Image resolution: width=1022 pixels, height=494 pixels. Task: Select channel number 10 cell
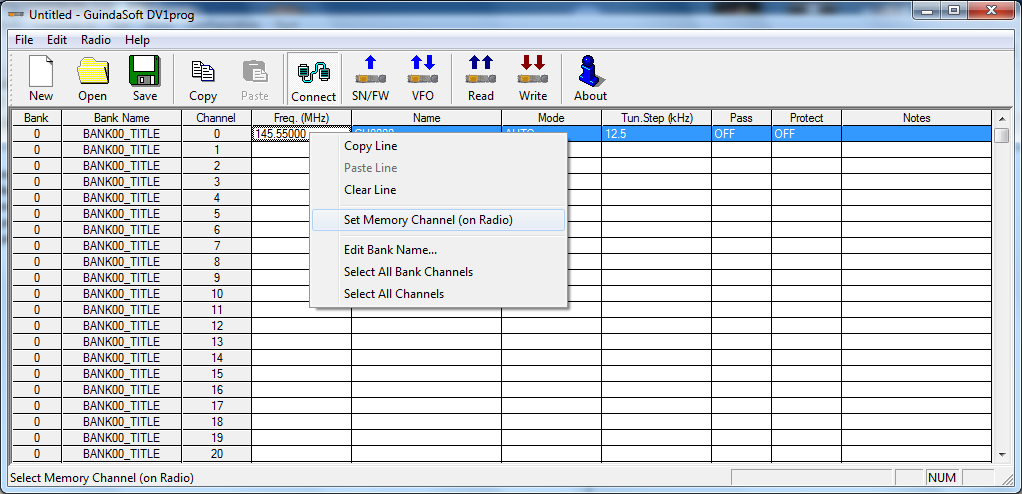(x=216, y=293)
